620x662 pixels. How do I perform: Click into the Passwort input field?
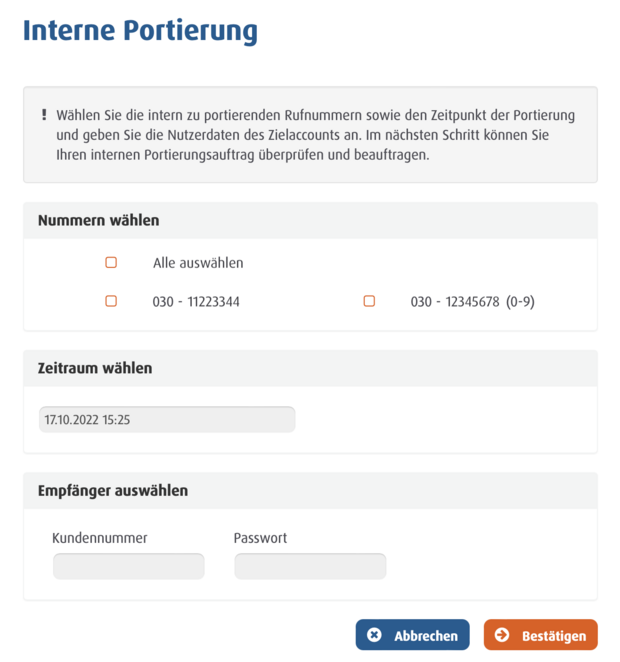point(310,567)
